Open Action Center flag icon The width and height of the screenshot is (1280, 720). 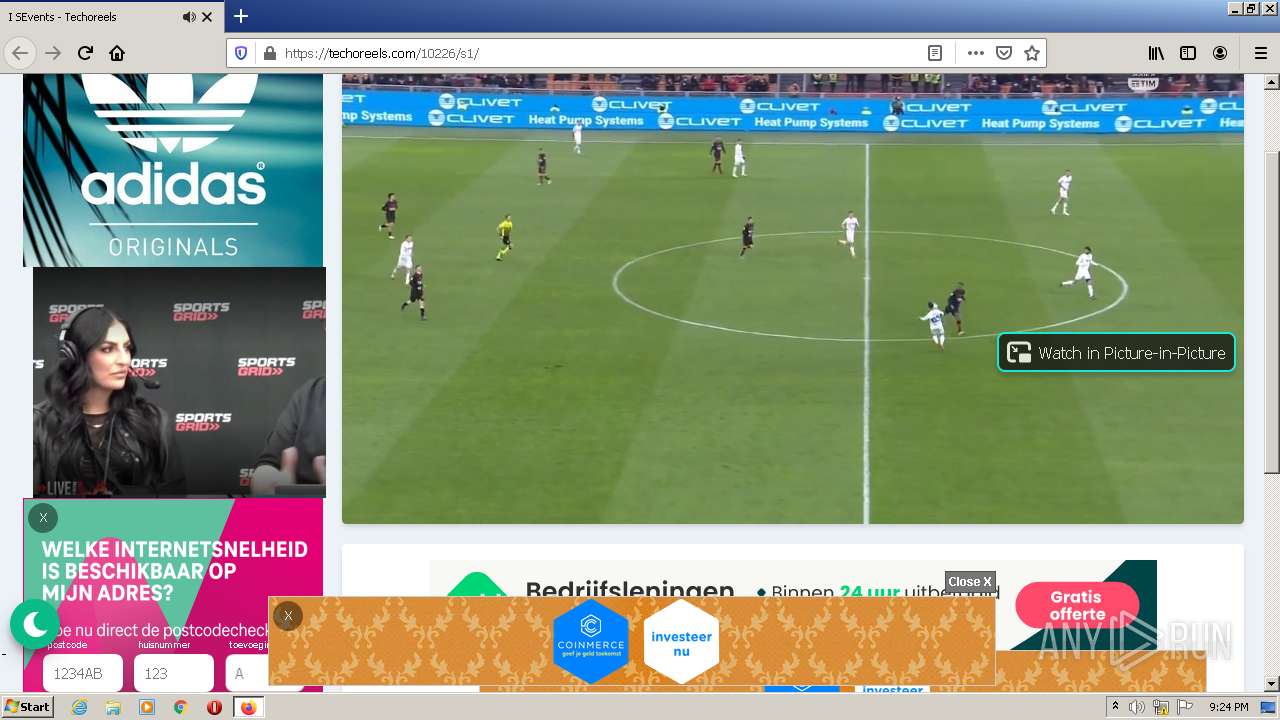1185,707
